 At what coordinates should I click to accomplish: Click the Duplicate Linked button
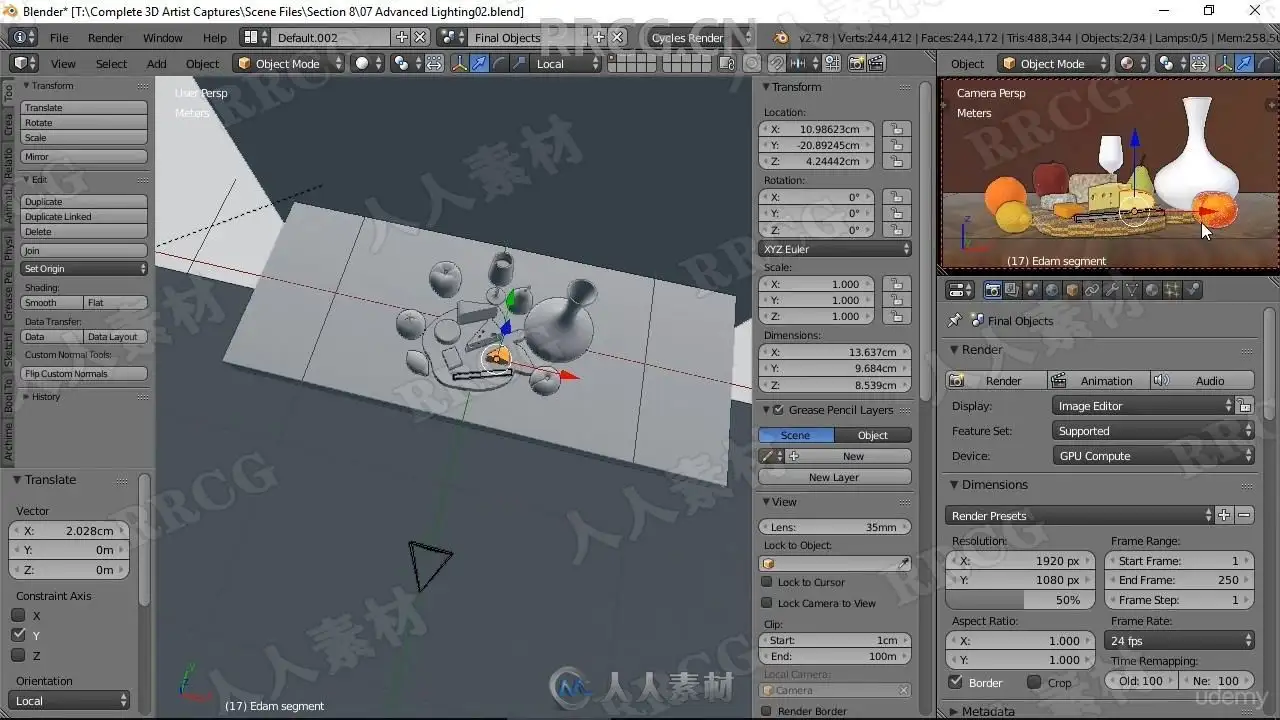(84, 216)
